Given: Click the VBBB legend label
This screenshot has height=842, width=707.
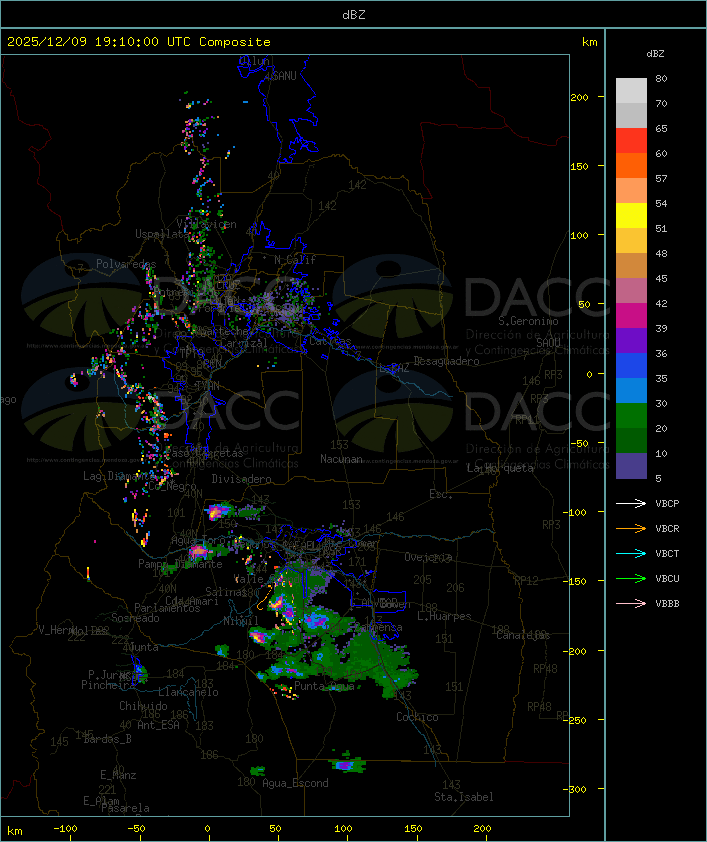Looking at the screenshot, I should click(667, 604).
